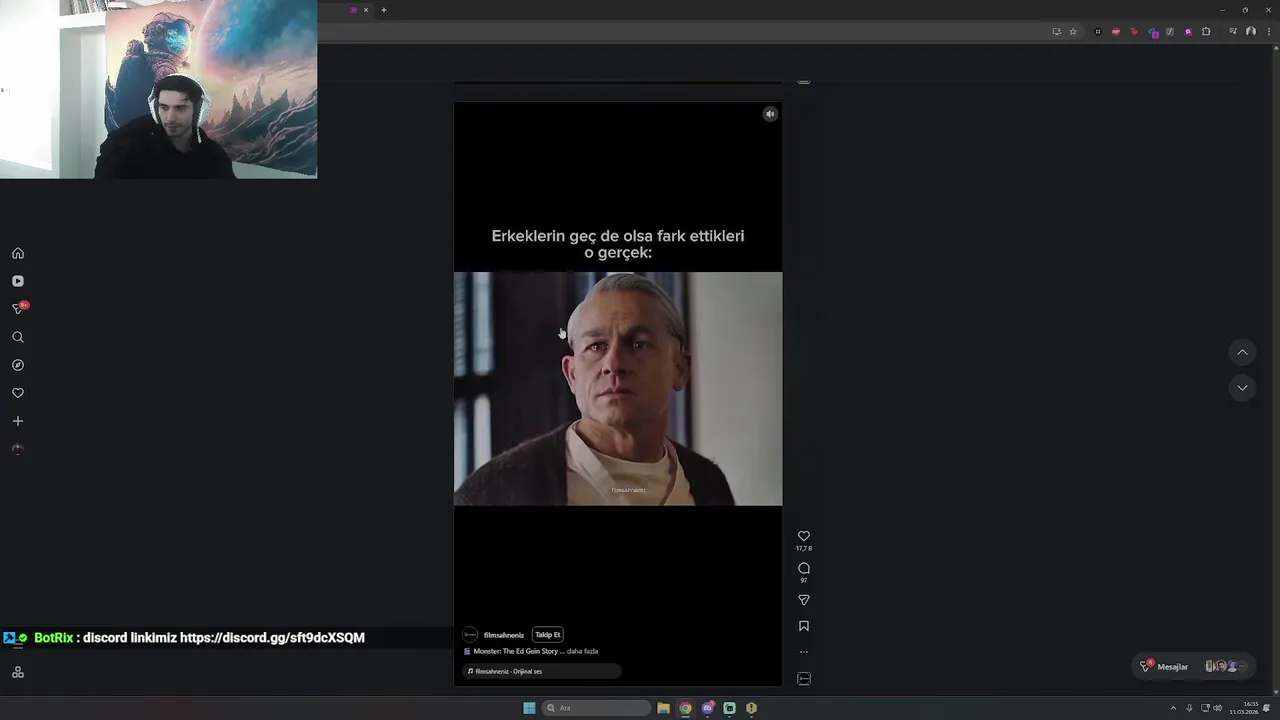Open Discord from the taskbar
Viewport: 1280px width, 720px height.
click(x=708, y=708)
